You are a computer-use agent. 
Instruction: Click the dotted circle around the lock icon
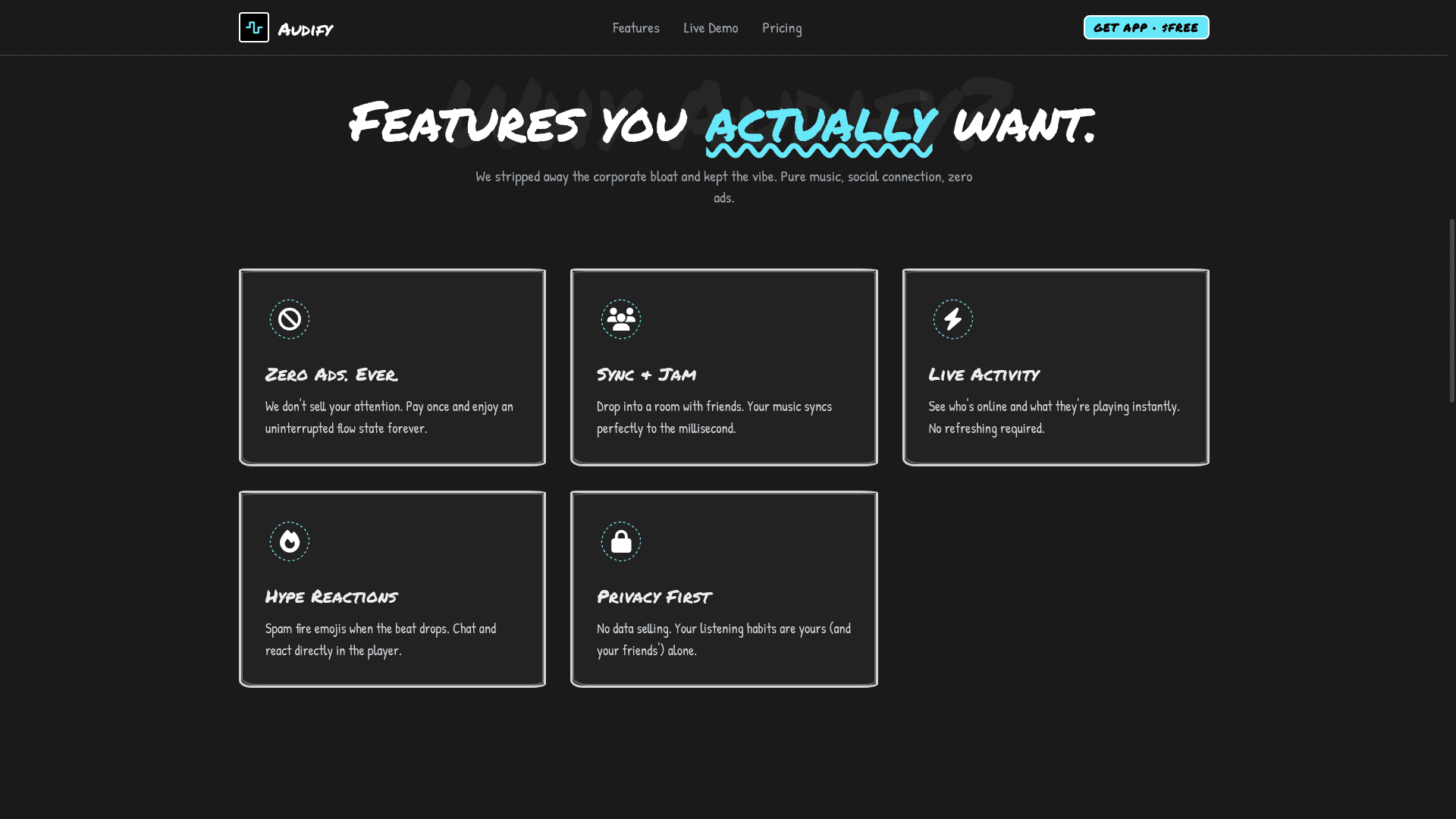tap(621, 541)
